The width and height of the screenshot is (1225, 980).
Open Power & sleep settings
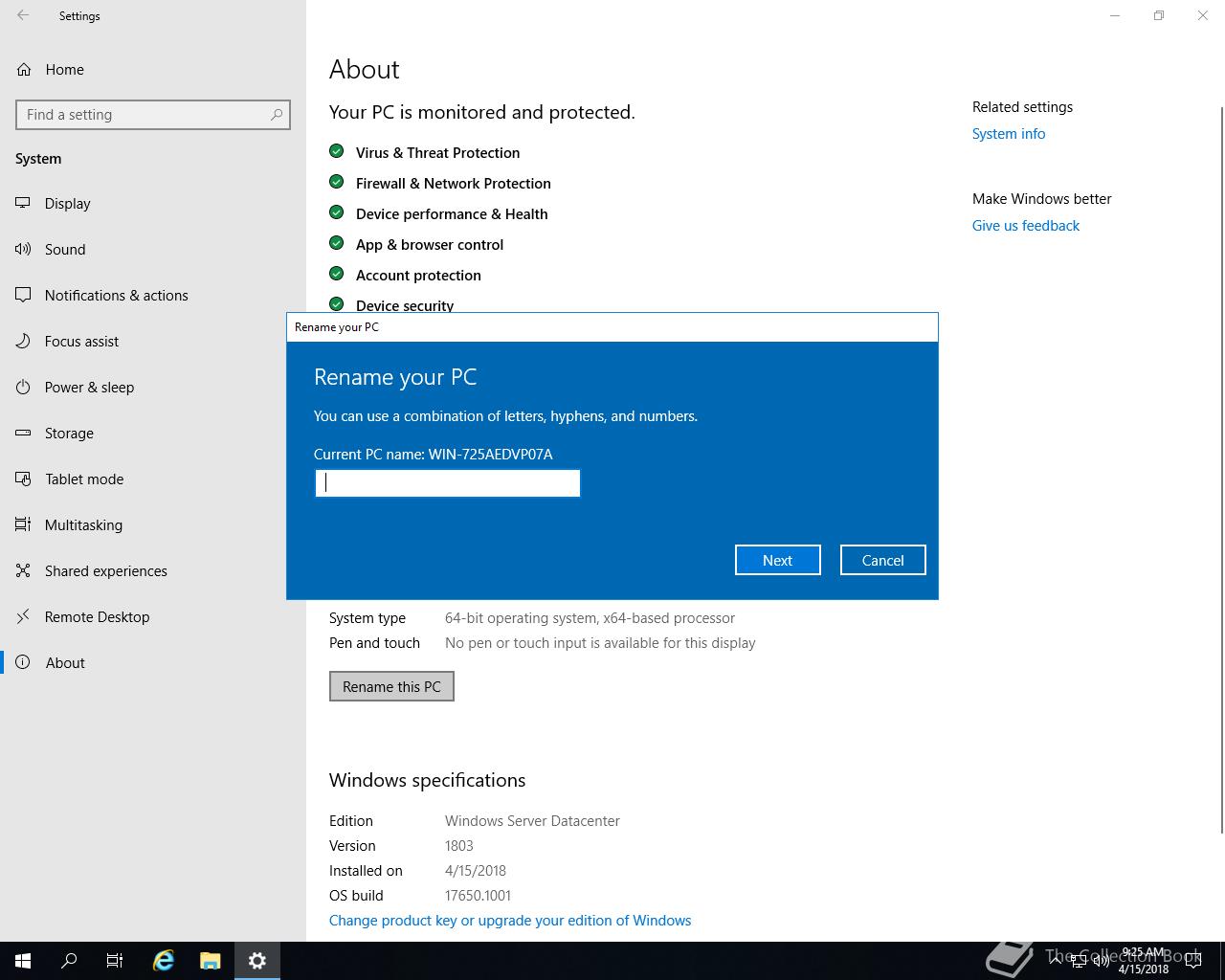[x=153, y=387]
